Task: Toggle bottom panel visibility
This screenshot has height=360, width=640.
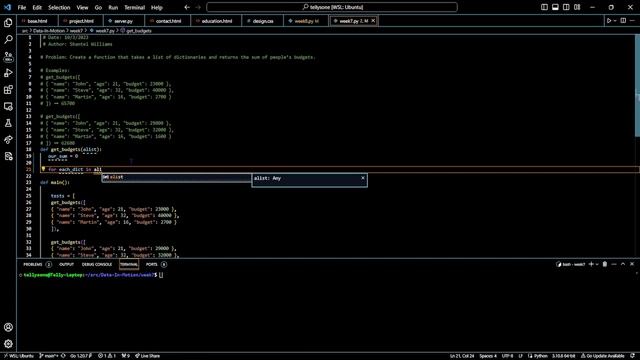Action: (555, 7)
